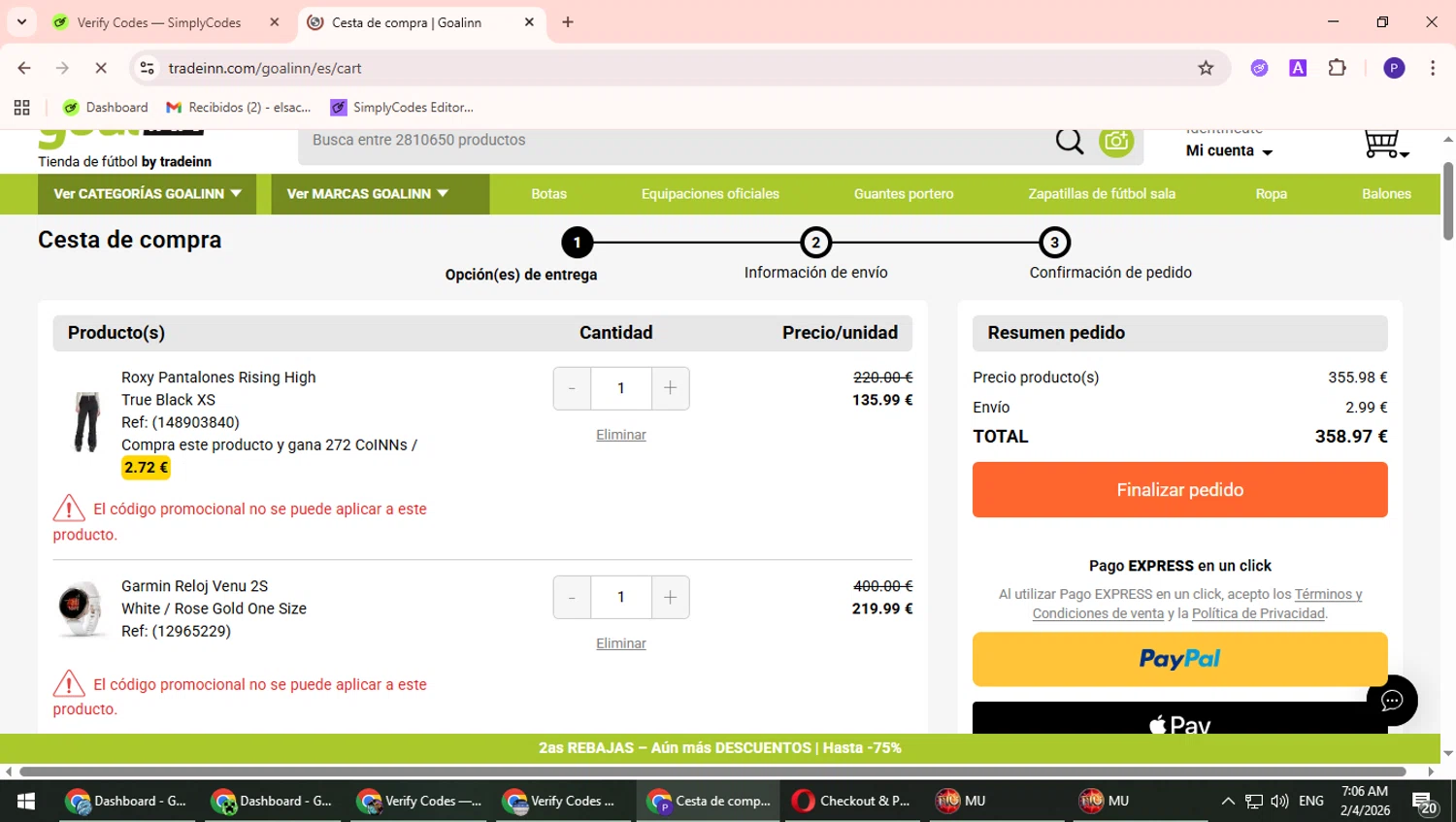
Task: Click Eliminar under Garmin Reloj
Action: [x=621, y=643]
